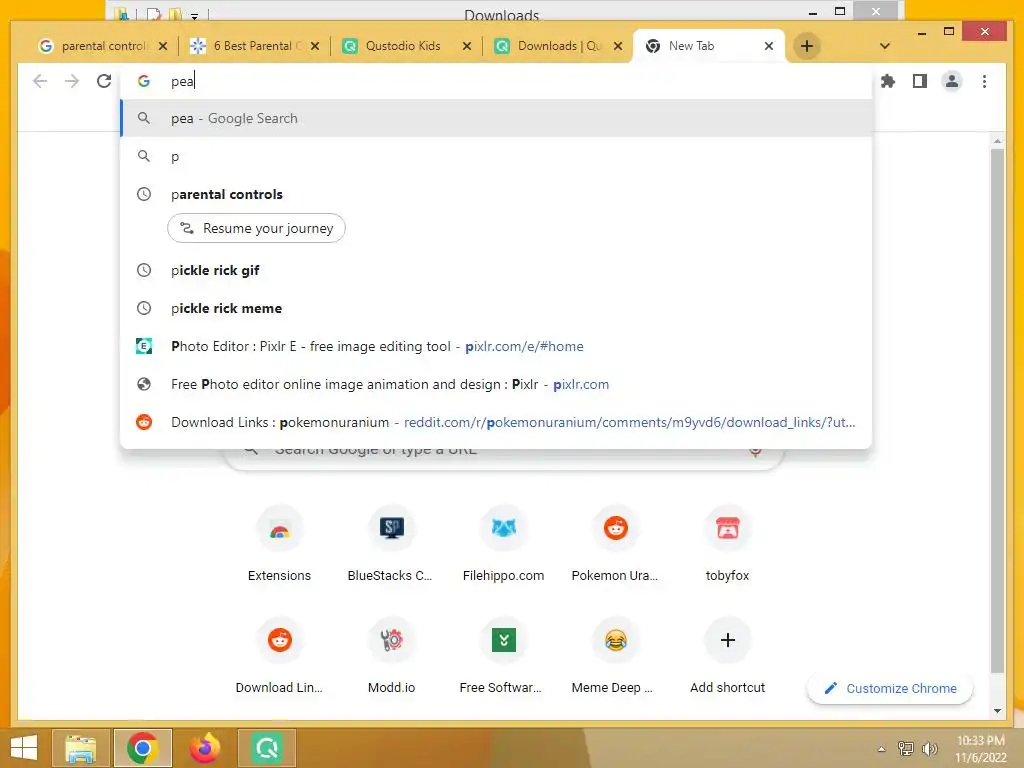
Task: Show hidden tray icons arrow
Action: pyautogui.click(x=882, y=749)
